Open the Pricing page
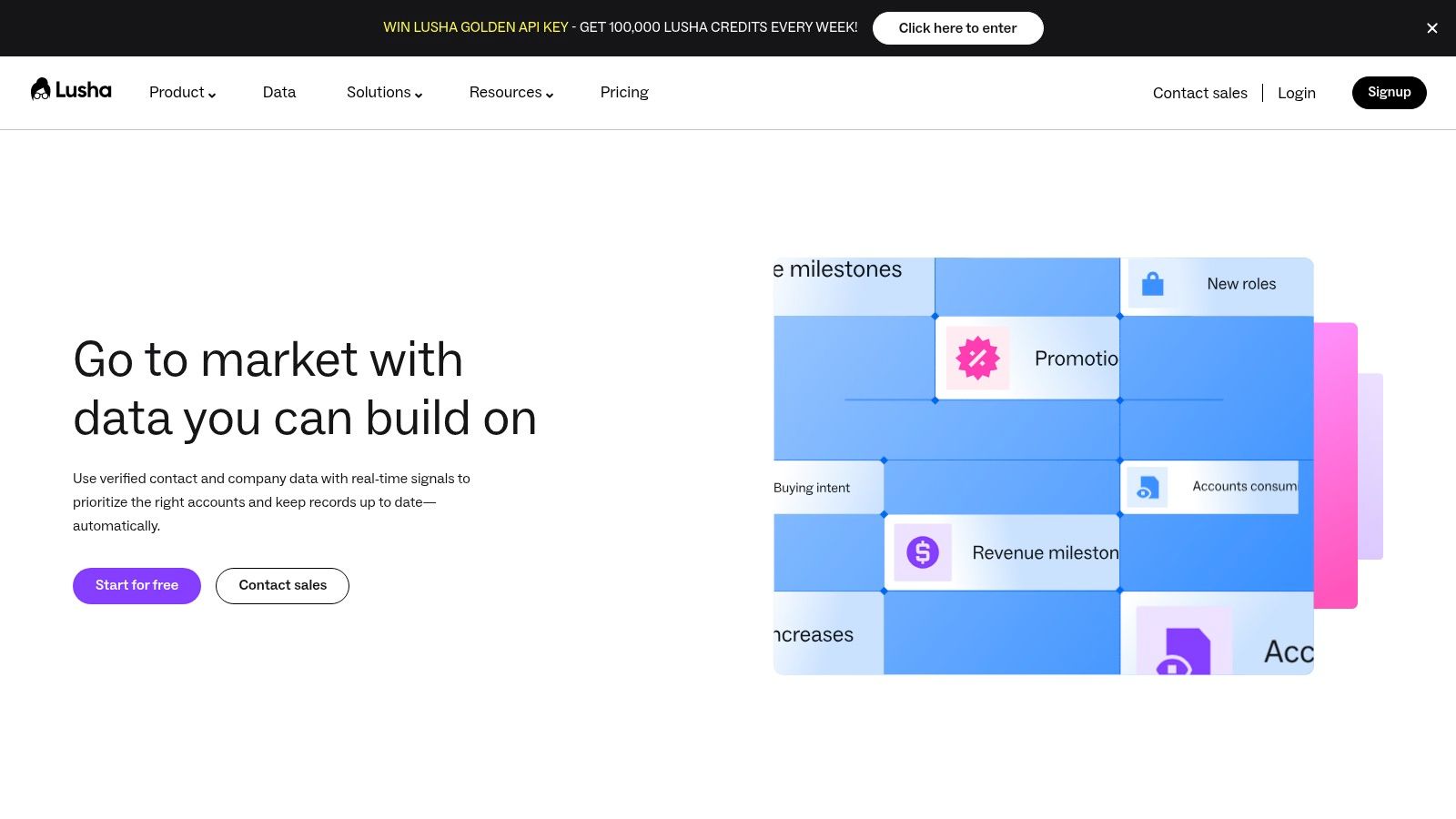 click(x=624, y=93)
